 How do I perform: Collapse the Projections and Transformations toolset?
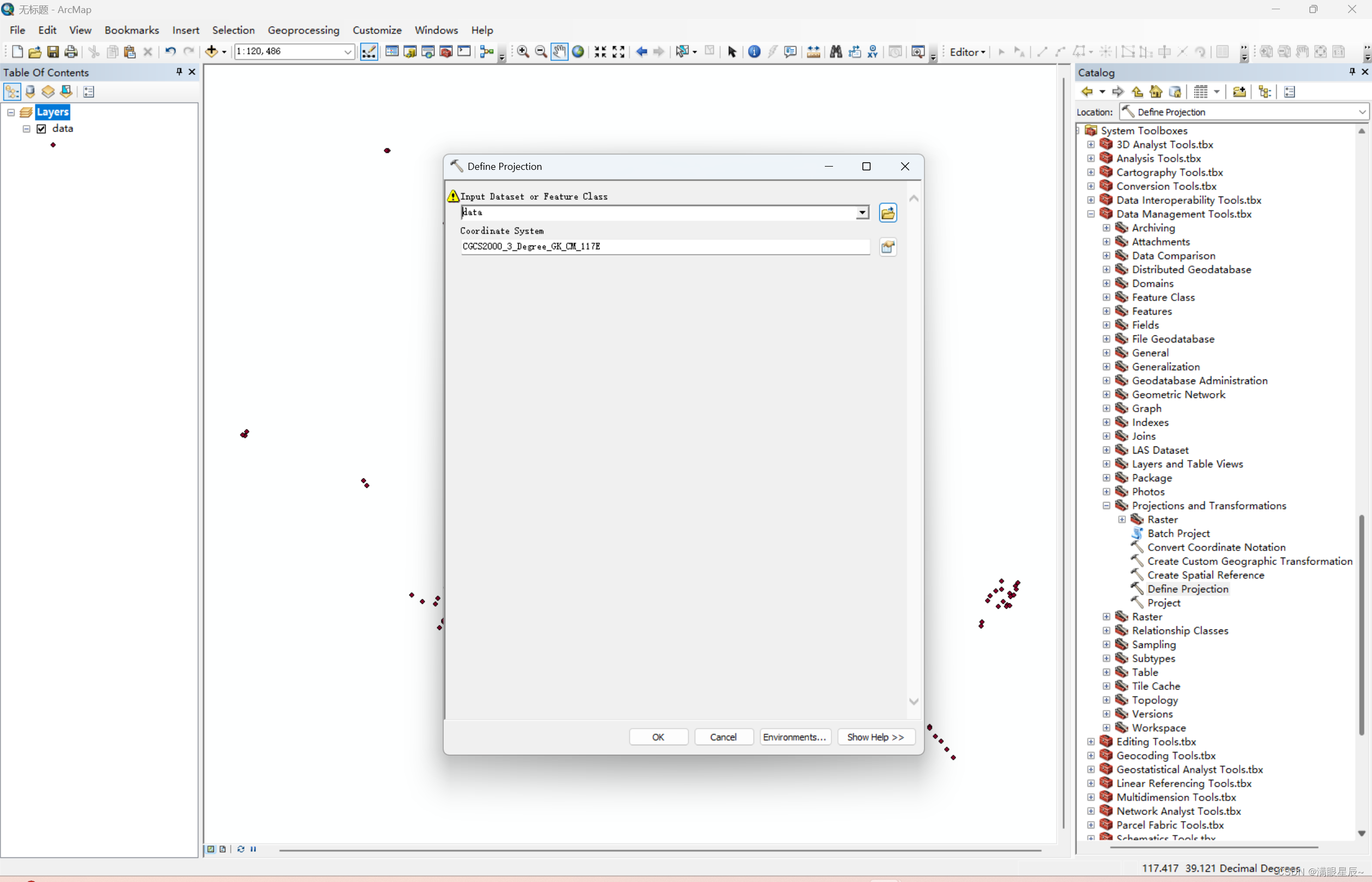[x=1106, y=506]
